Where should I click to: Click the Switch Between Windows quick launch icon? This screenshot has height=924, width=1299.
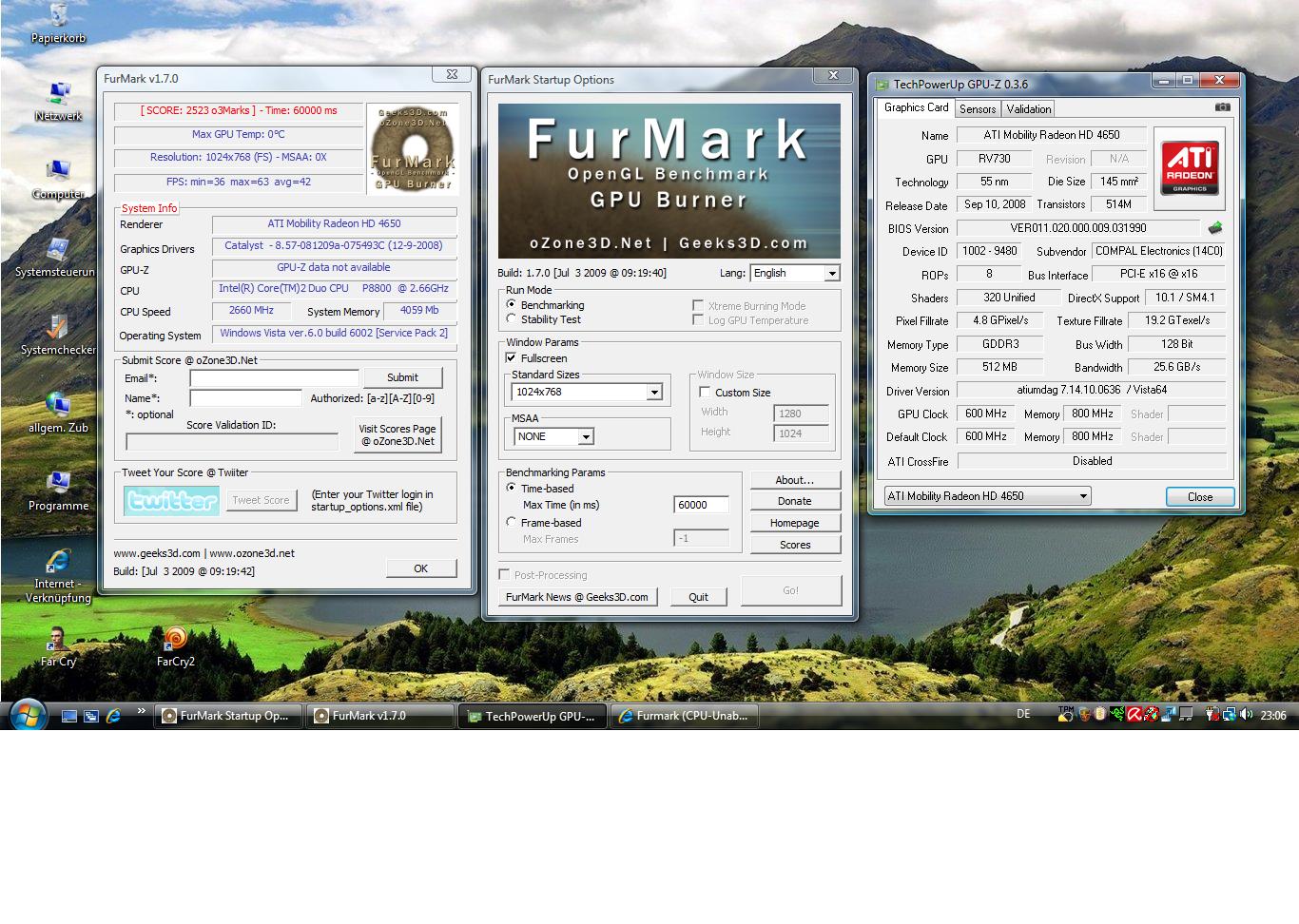tap(91, 716)
